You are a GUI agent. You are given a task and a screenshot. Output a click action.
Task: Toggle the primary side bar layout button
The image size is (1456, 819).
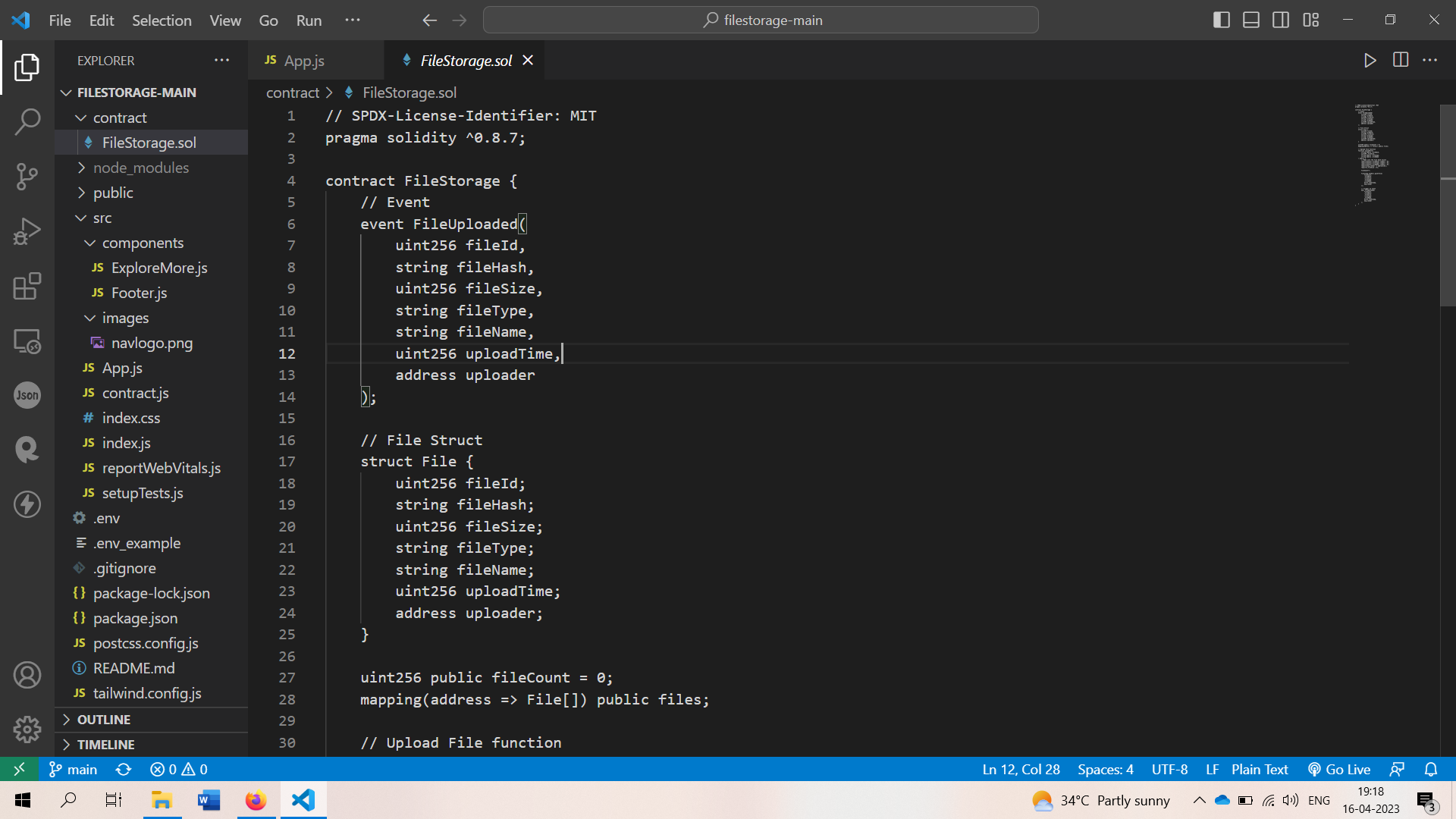coord(1221,20)
